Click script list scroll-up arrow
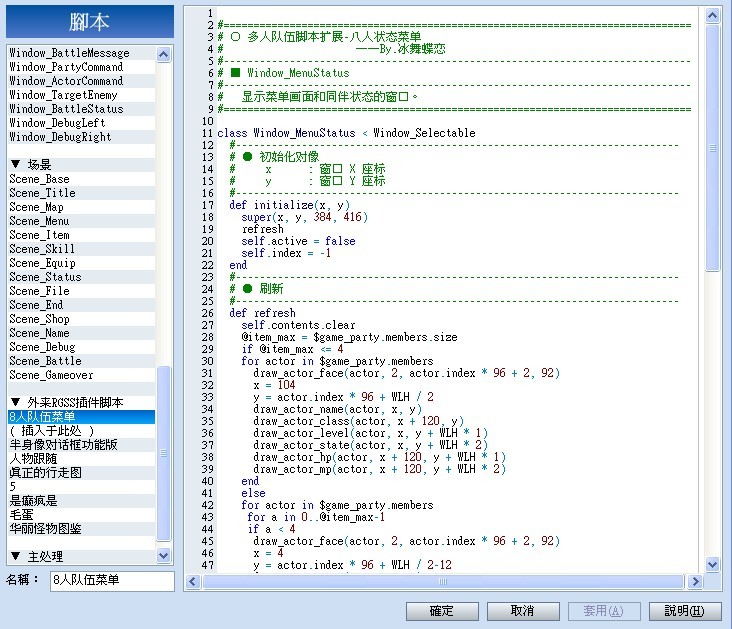This screenshot has height=629, width=732. [163, 55]
